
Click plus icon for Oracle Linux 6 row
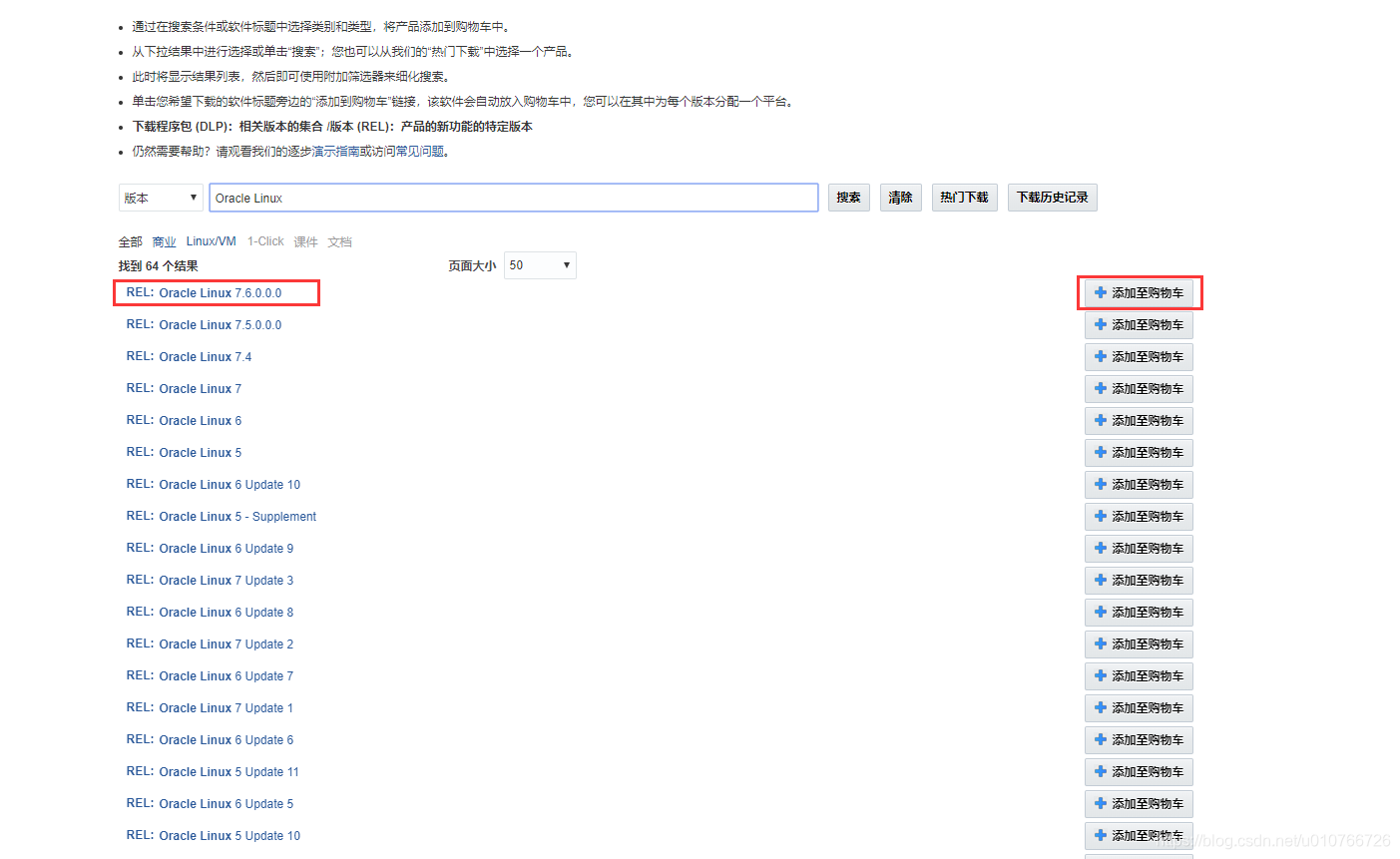click(x=1101, y=421)
